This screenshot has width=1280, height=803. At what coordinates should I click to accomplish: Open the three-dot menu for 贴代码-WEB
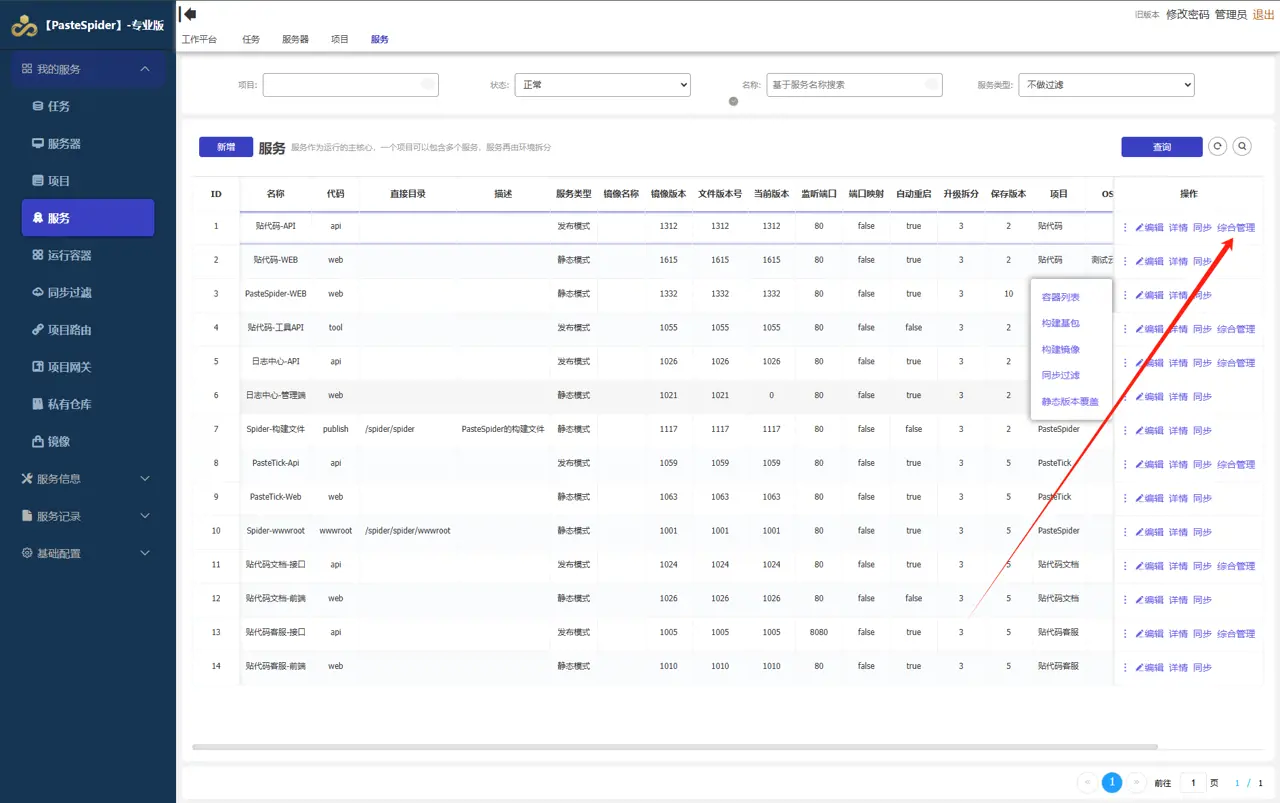(x=1125, y=261)
